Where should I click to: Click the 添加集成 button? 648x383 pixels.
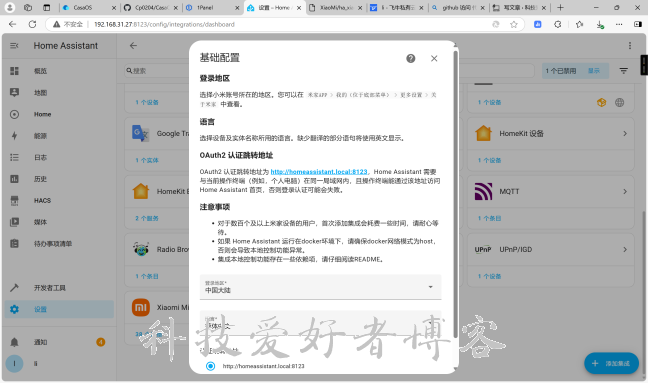(x=612, y=363)
